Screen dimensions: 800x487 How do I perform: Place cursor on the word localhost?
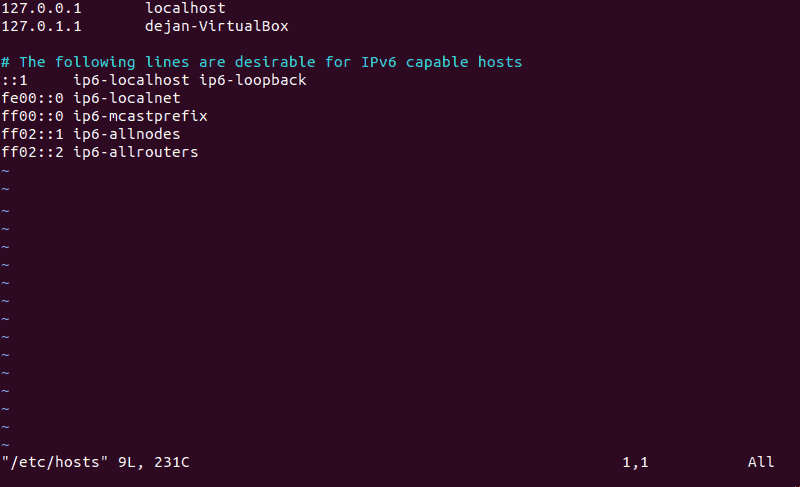(185, 8)
